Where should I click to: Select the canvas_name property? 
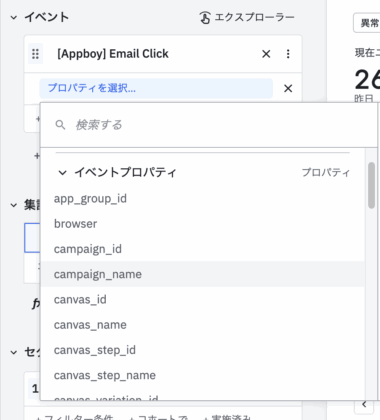(203, 325)
